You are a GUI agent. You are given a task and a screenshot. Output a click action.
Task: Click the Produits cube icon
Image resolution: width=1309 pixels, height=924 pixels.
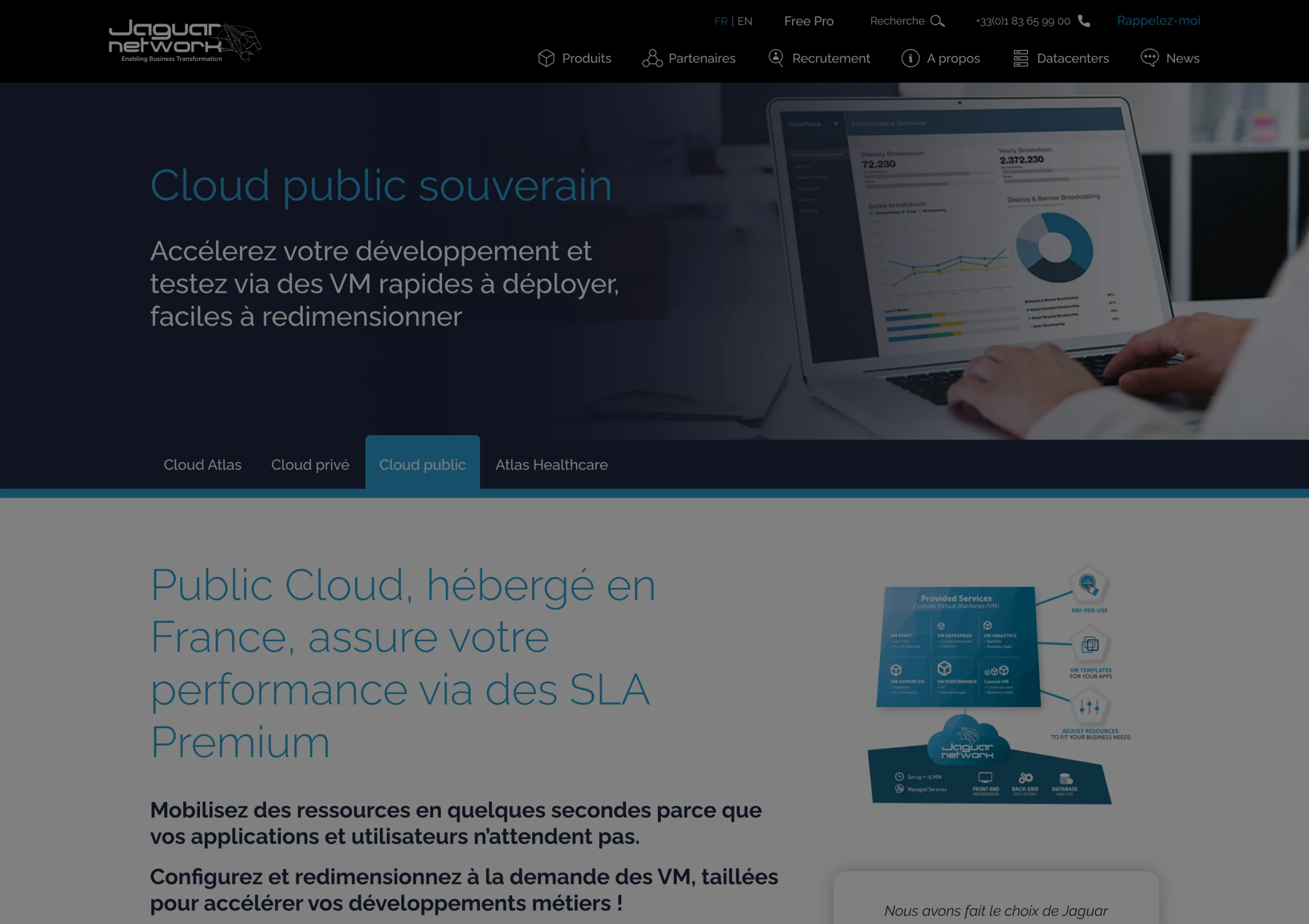[x=546, y=58]
